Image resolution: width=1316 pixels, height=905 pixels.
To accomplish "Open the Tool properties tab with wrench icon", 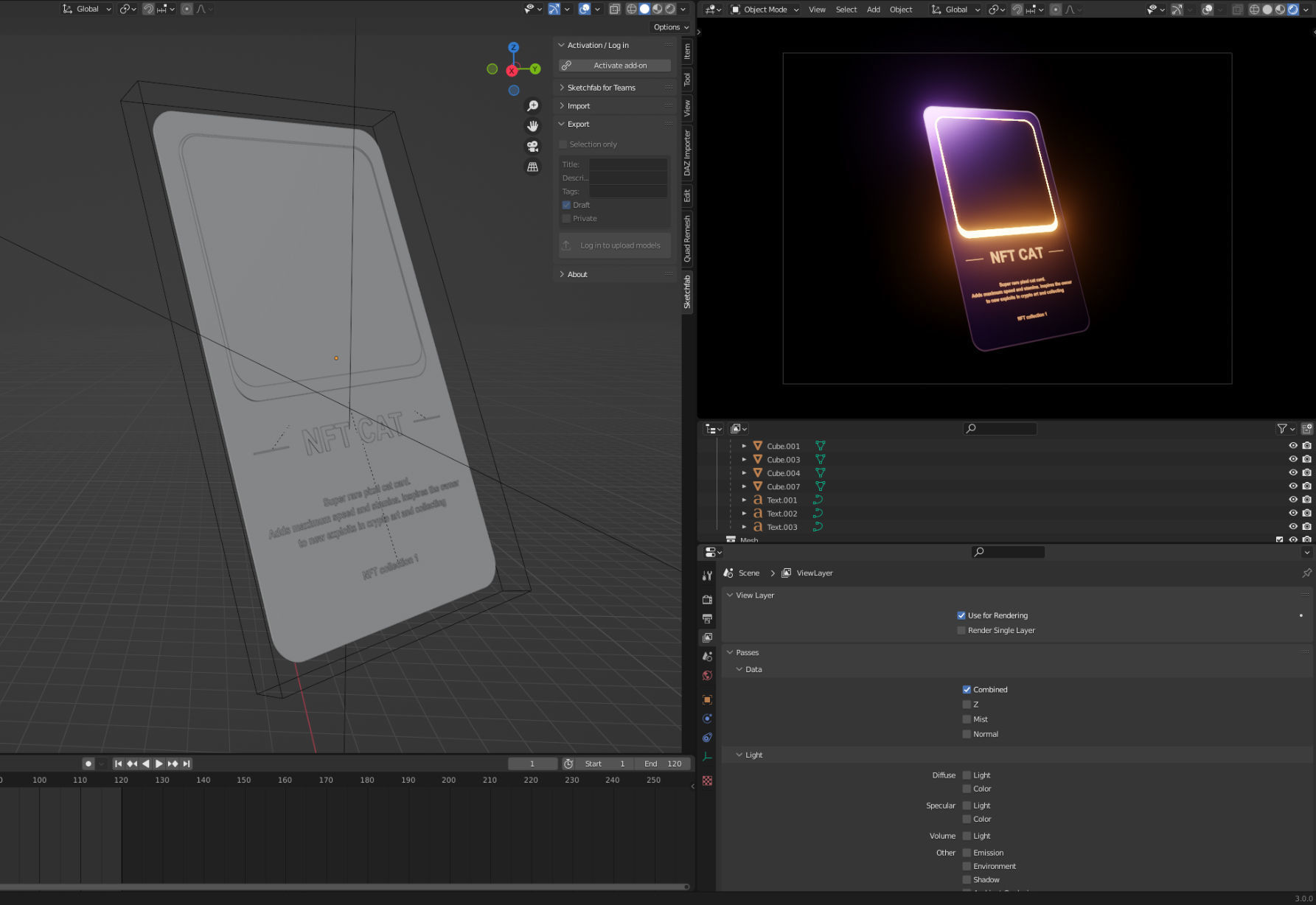I will pyautogui.click(x=707, y=576).
